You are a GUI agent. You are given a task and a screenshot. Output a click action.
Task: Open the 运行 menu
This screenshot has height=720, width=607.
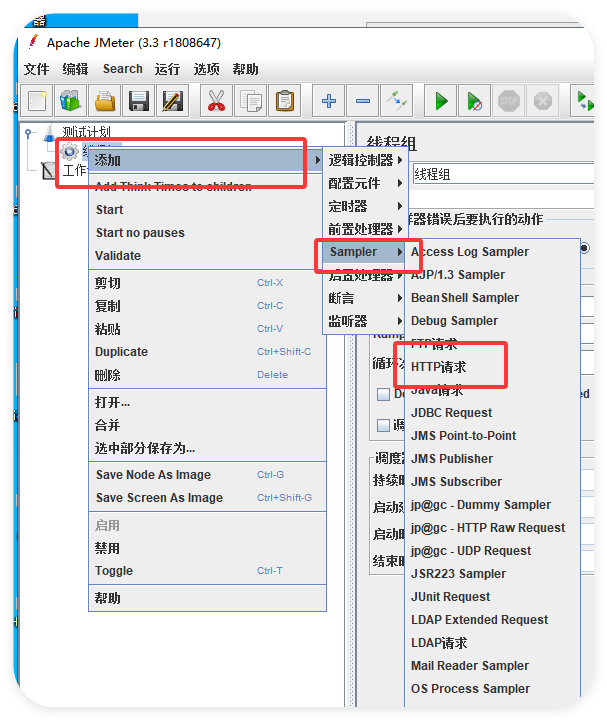click(x=167, y=69)
